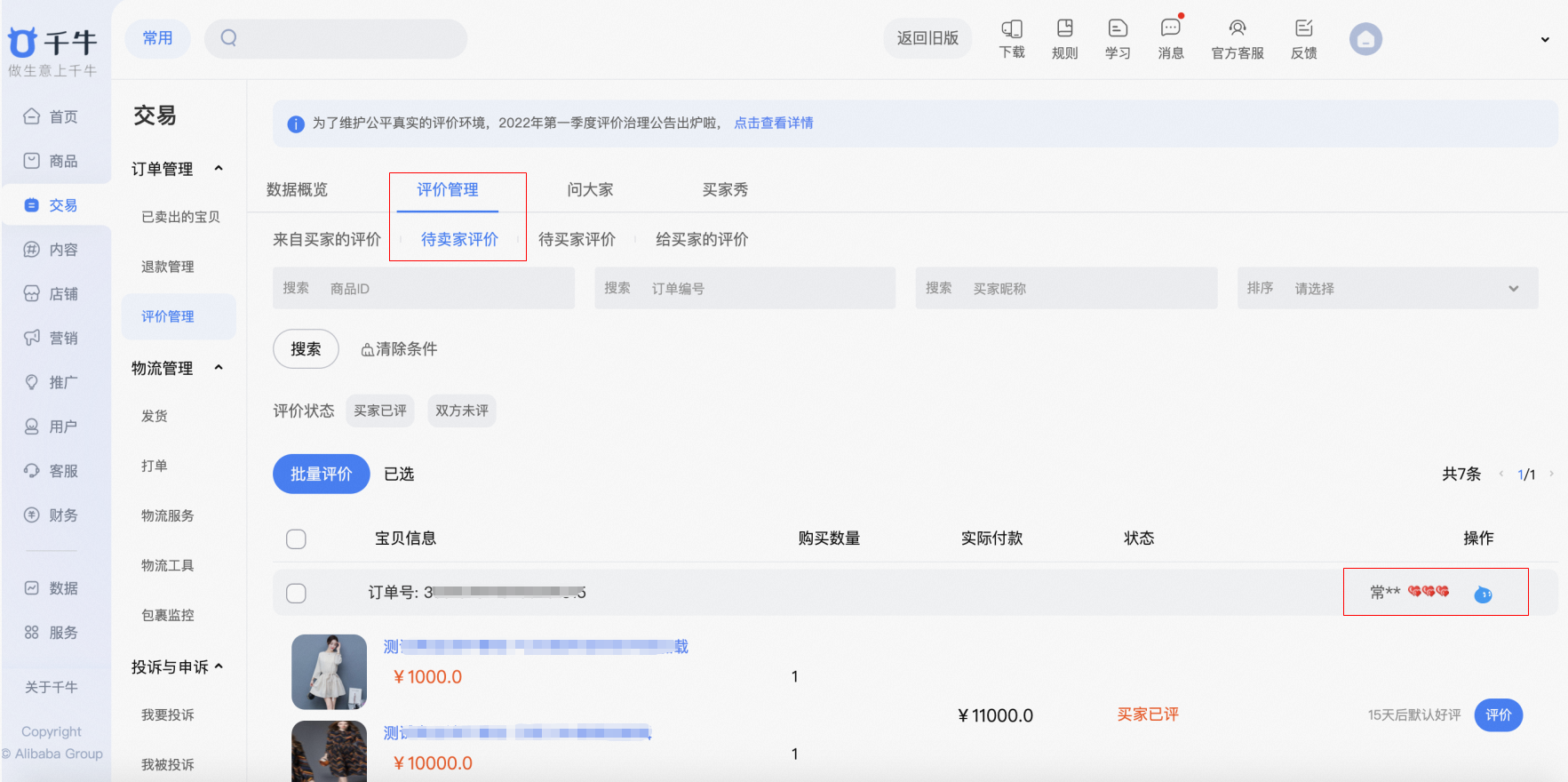Switch to 买家秀 tab
Viewport: 1568px width, 782px height.
725,189
